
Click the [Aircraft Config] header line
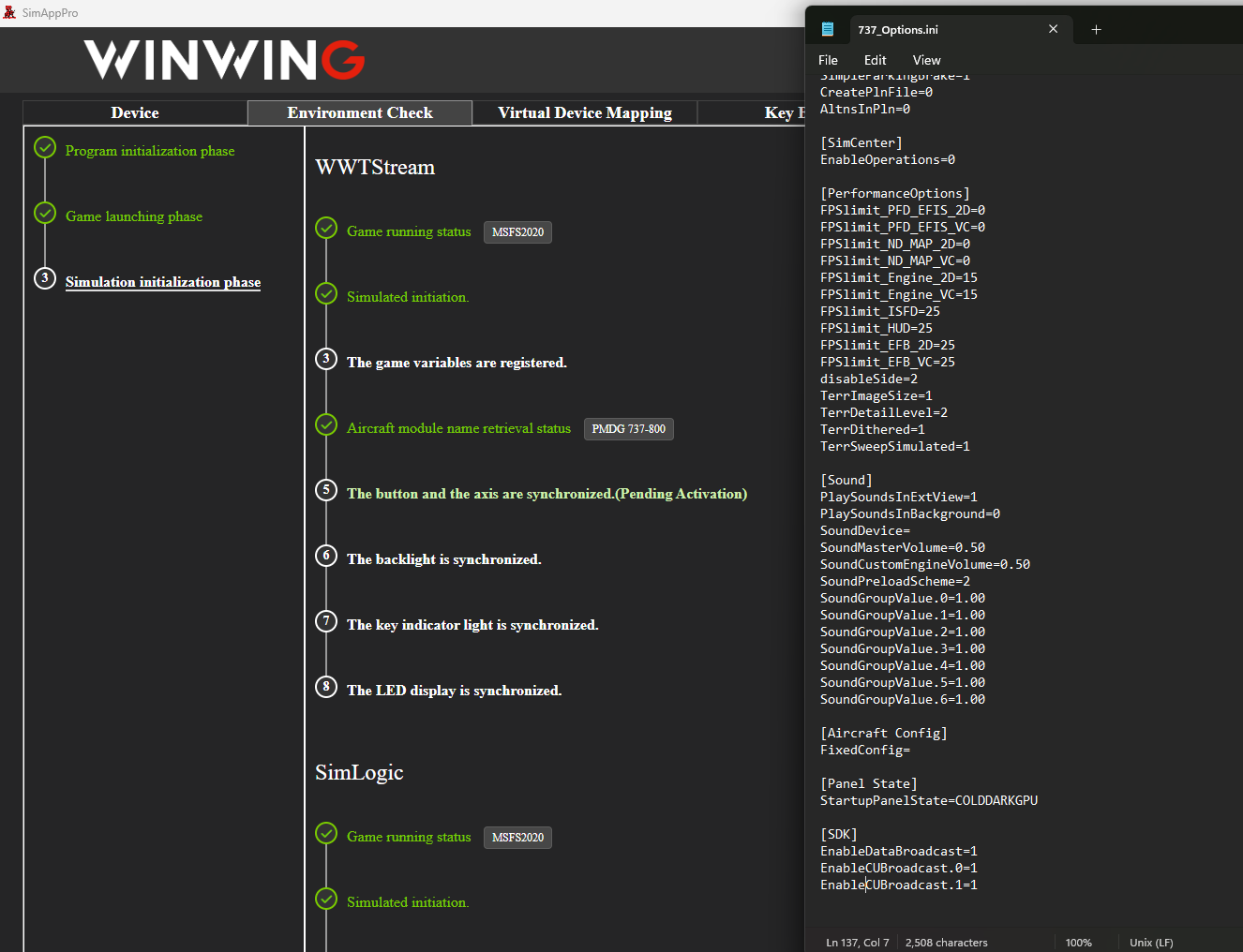click(x=884, y=734)
